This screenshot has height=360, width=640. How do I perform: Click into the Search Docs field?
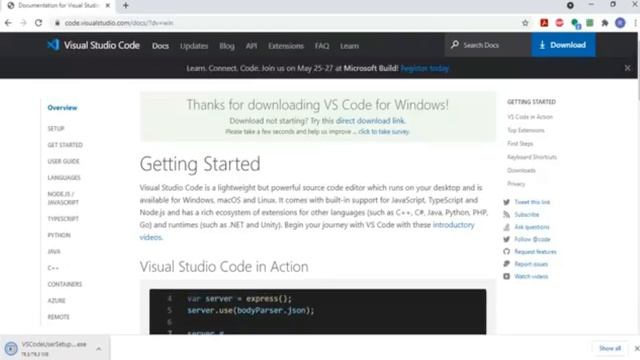[x=488, y=45]
